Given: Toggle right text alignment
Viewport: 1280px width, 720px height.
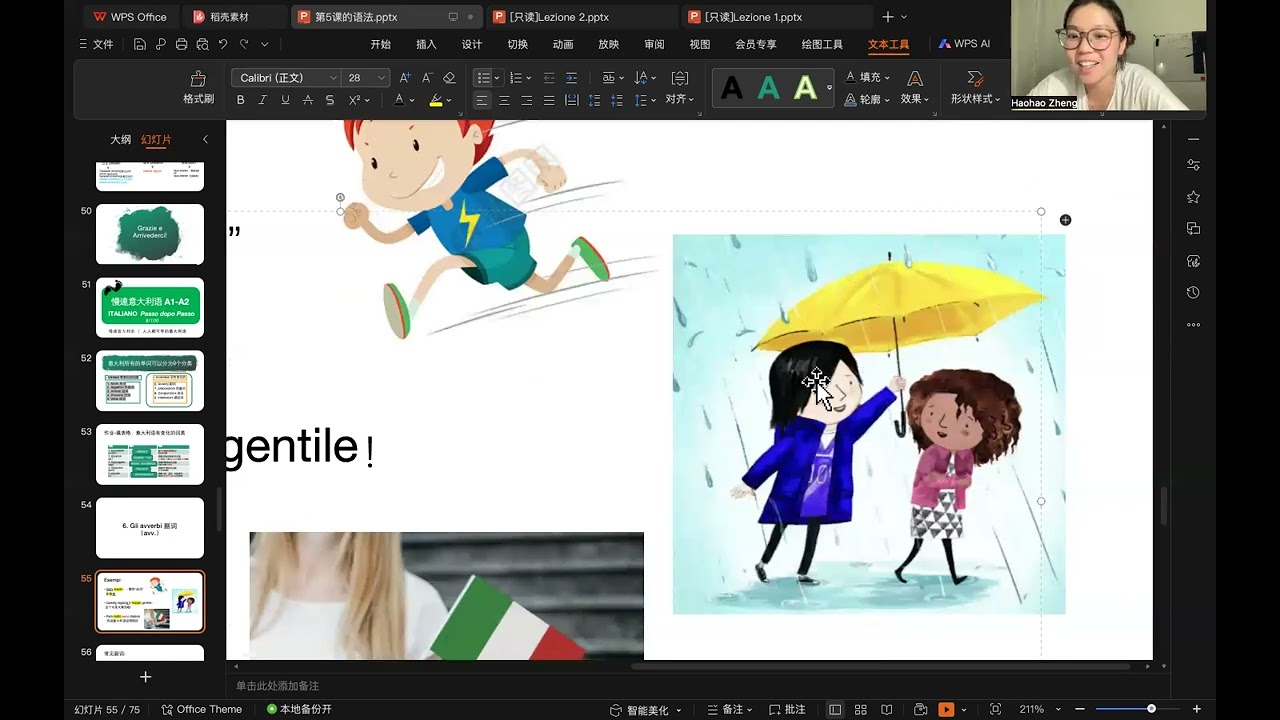Looking at the screenshot, I should tap(526, 100).
